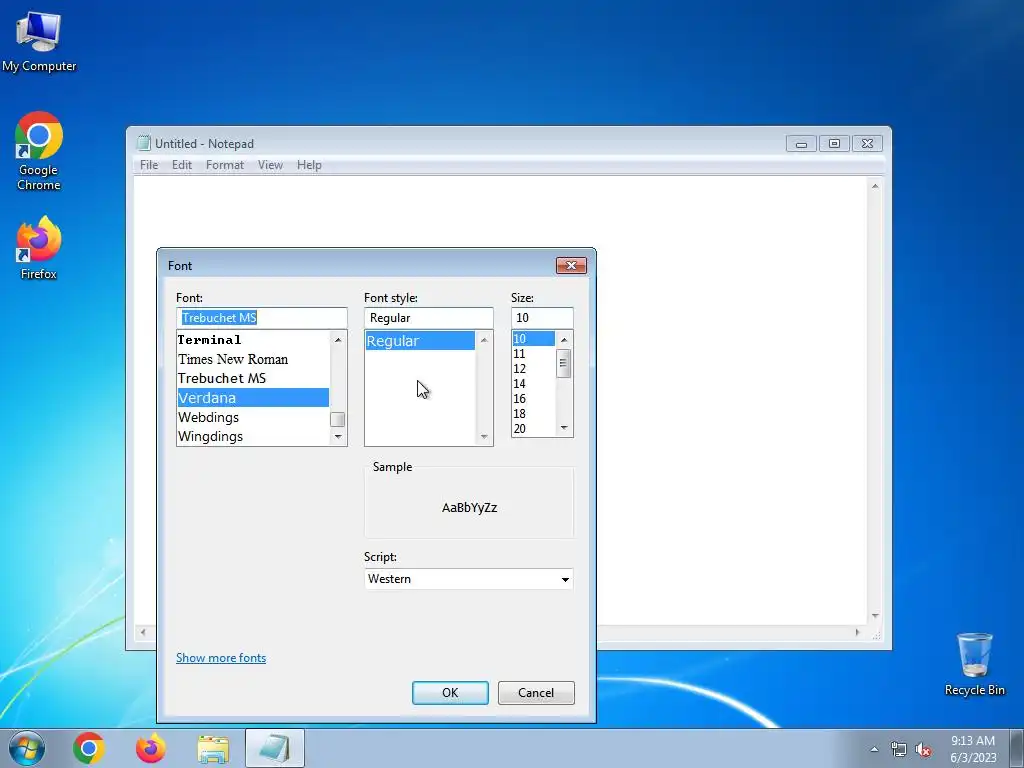
Task: Click the muted volume tray icon
Action: pyautogui.click(x=923, y=749)
